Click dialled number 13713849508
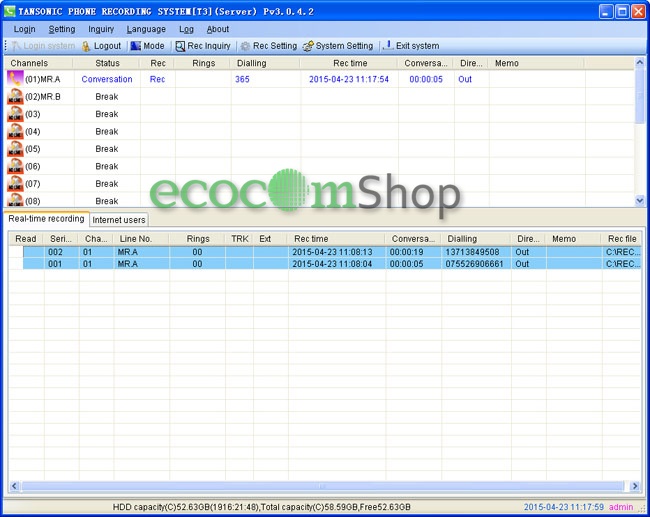The width and height of the screenshot is (650, 517). [x=472, y=252]
